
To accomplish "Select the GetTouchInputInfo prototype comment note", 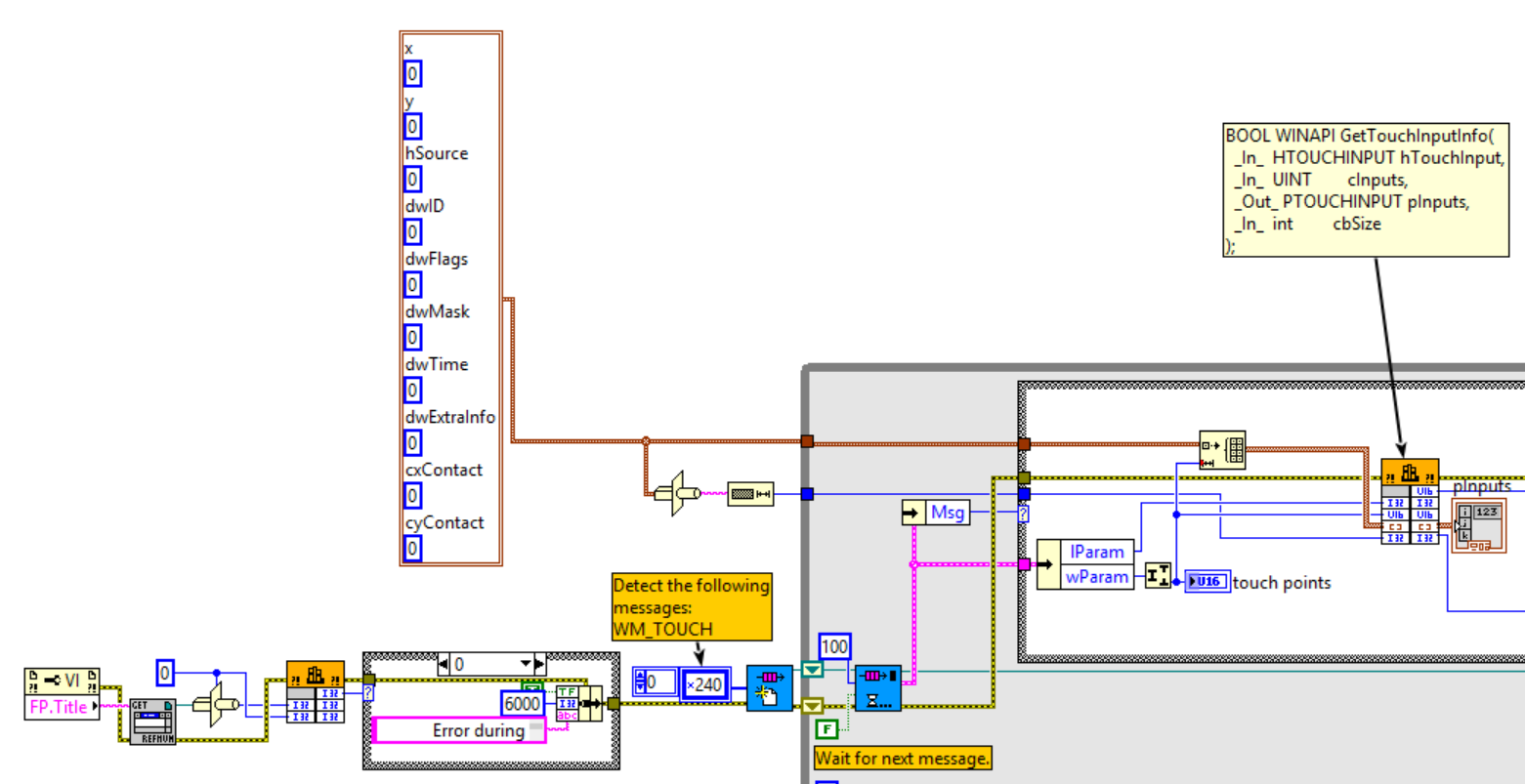I will (1366, 190).
